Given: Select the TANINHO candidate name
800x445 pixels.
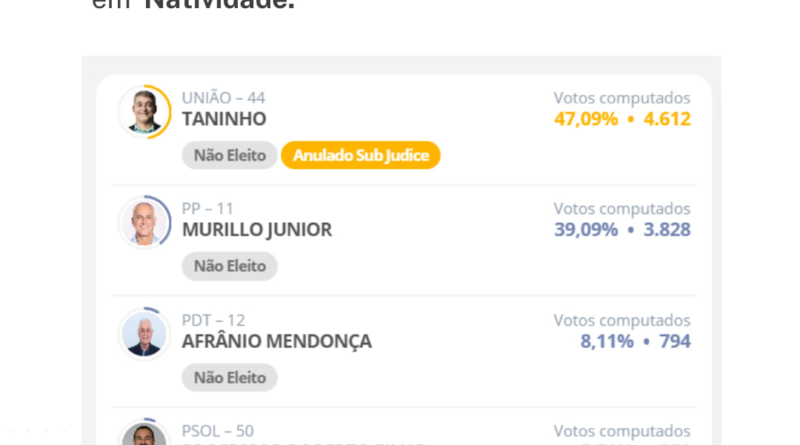Looking at the screenshot, I should pyautogui.click(x=224, y=119).
